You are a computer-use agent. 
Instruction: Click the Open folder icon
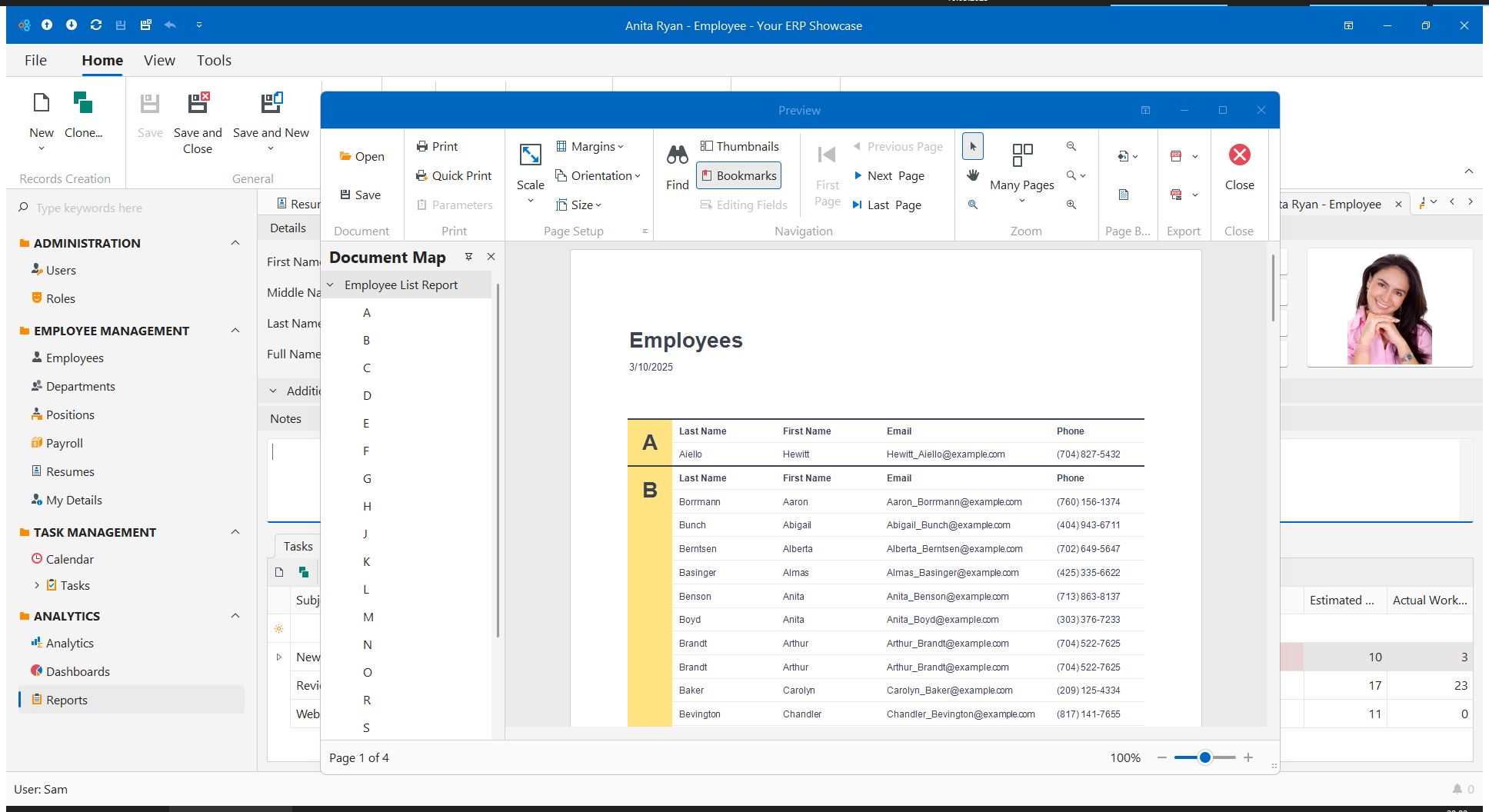coord(345,156)
